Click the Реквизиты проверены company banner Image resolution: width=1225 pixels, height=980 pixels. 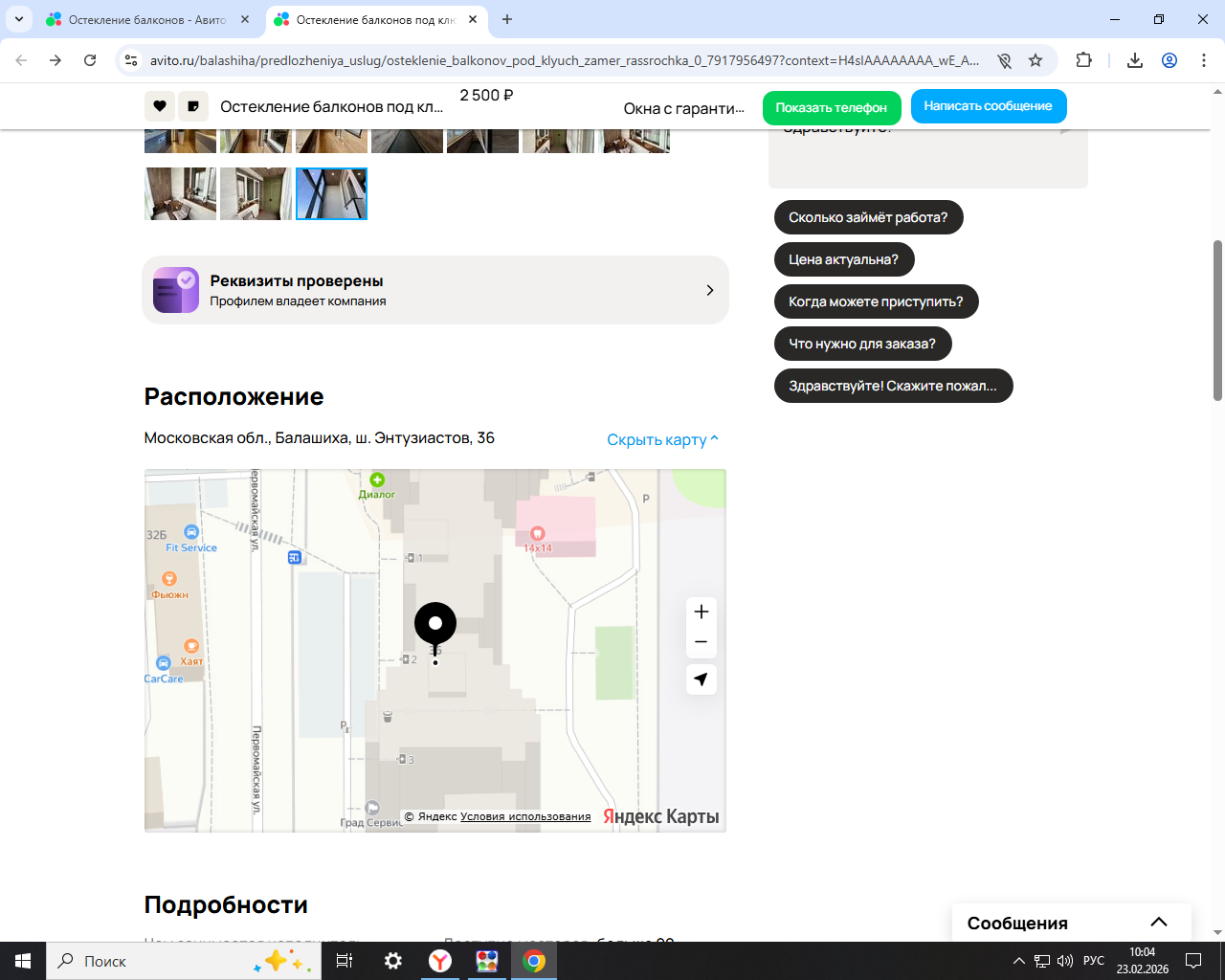point(435,290)
